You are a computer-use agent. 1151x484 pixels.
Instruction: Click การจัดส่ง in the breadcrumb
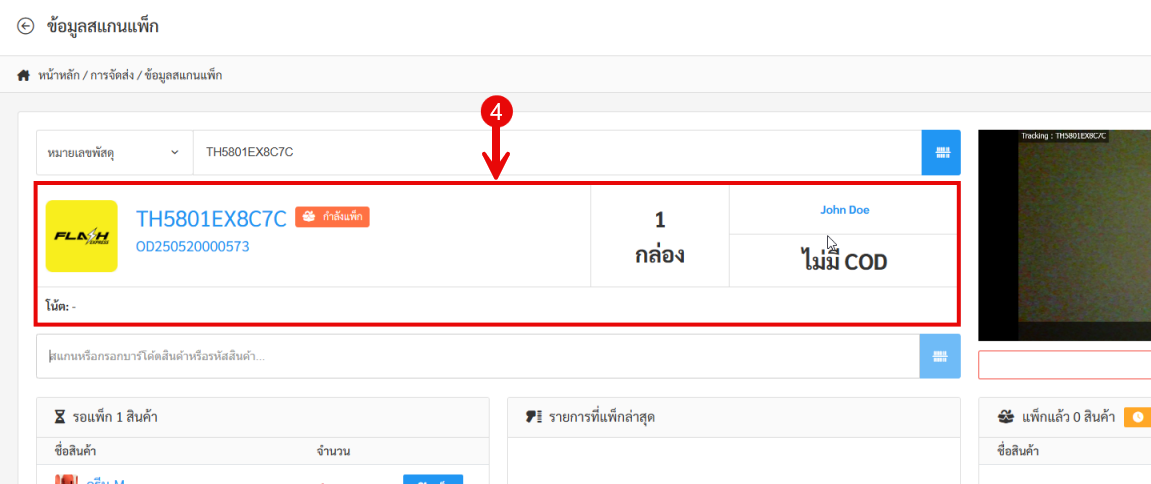pos(112,75)
